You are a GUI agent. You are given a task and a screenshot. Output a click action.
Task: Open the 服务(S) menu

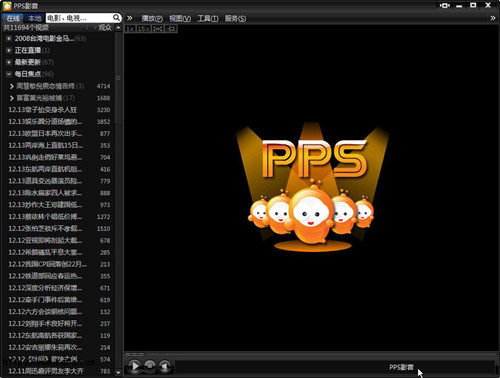(x=235, y=18)
